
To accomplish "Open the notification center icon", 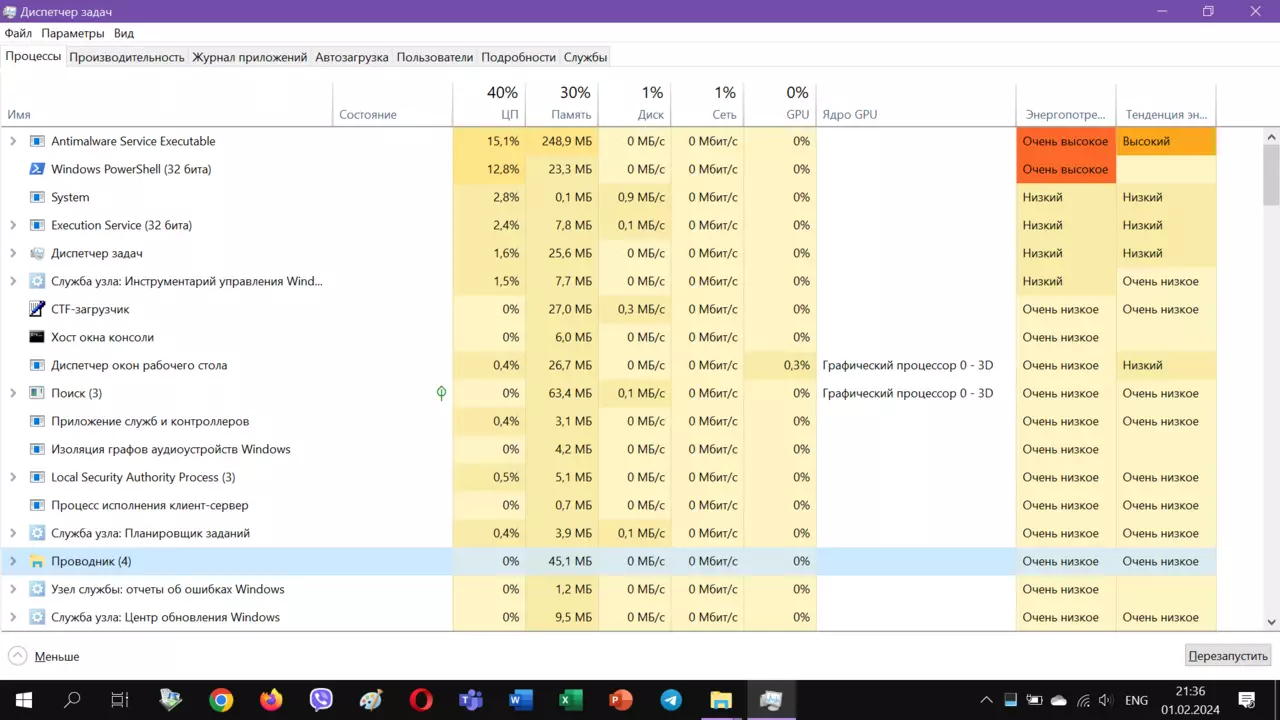I will coord(1247,700).
